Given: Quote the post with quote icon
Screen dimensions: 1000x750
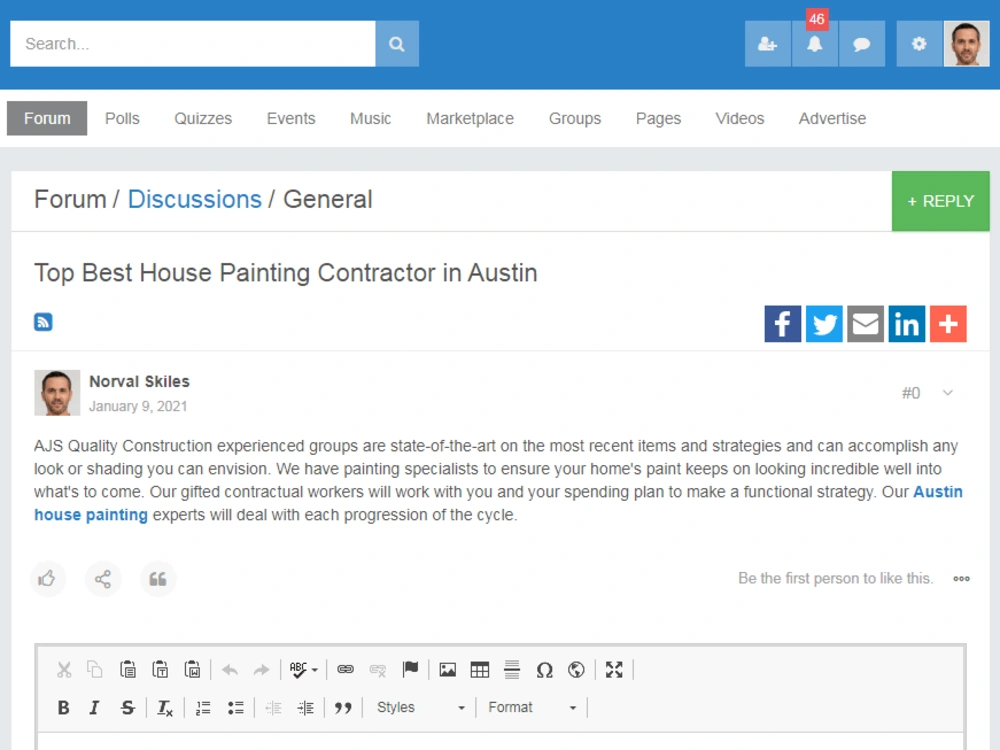Looking at the screenshot, I should (x=158, y=578).
